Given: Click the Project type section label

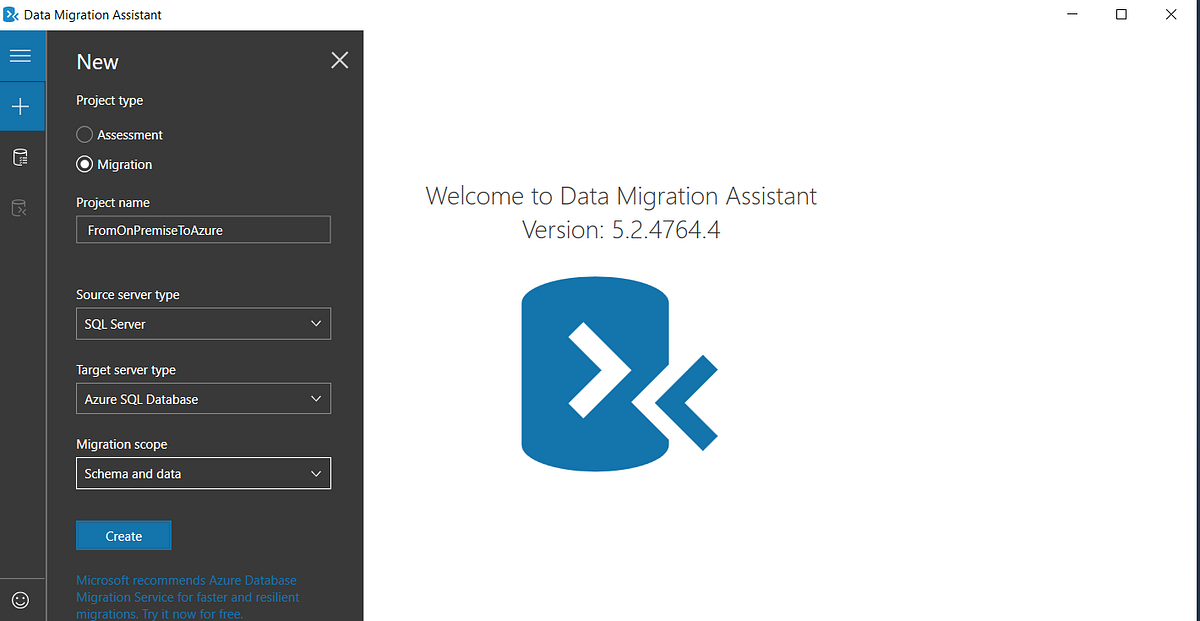Looking at the screenshot, I should [109, 100].
